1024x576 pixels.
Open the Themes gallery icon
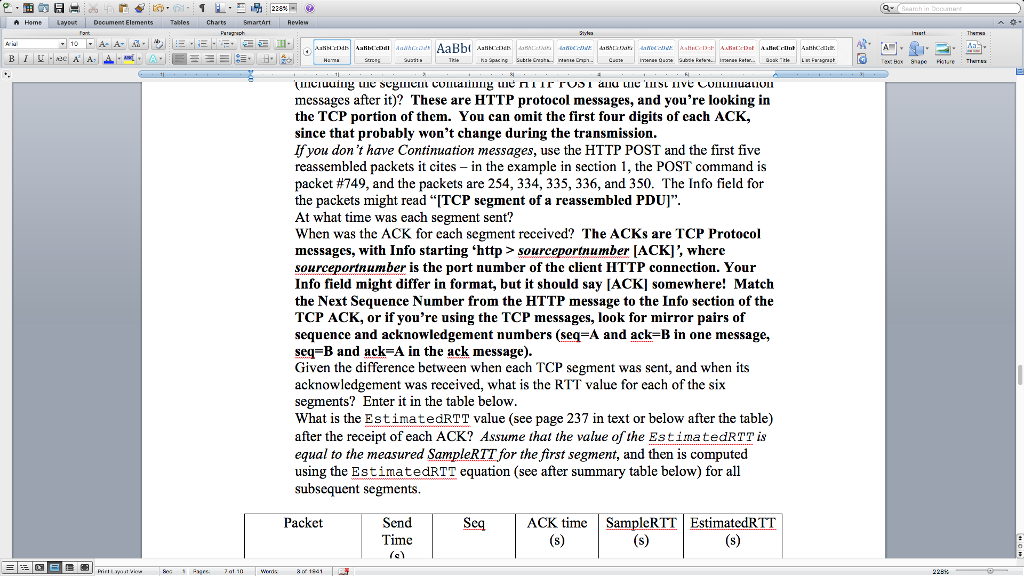point(974,47)
